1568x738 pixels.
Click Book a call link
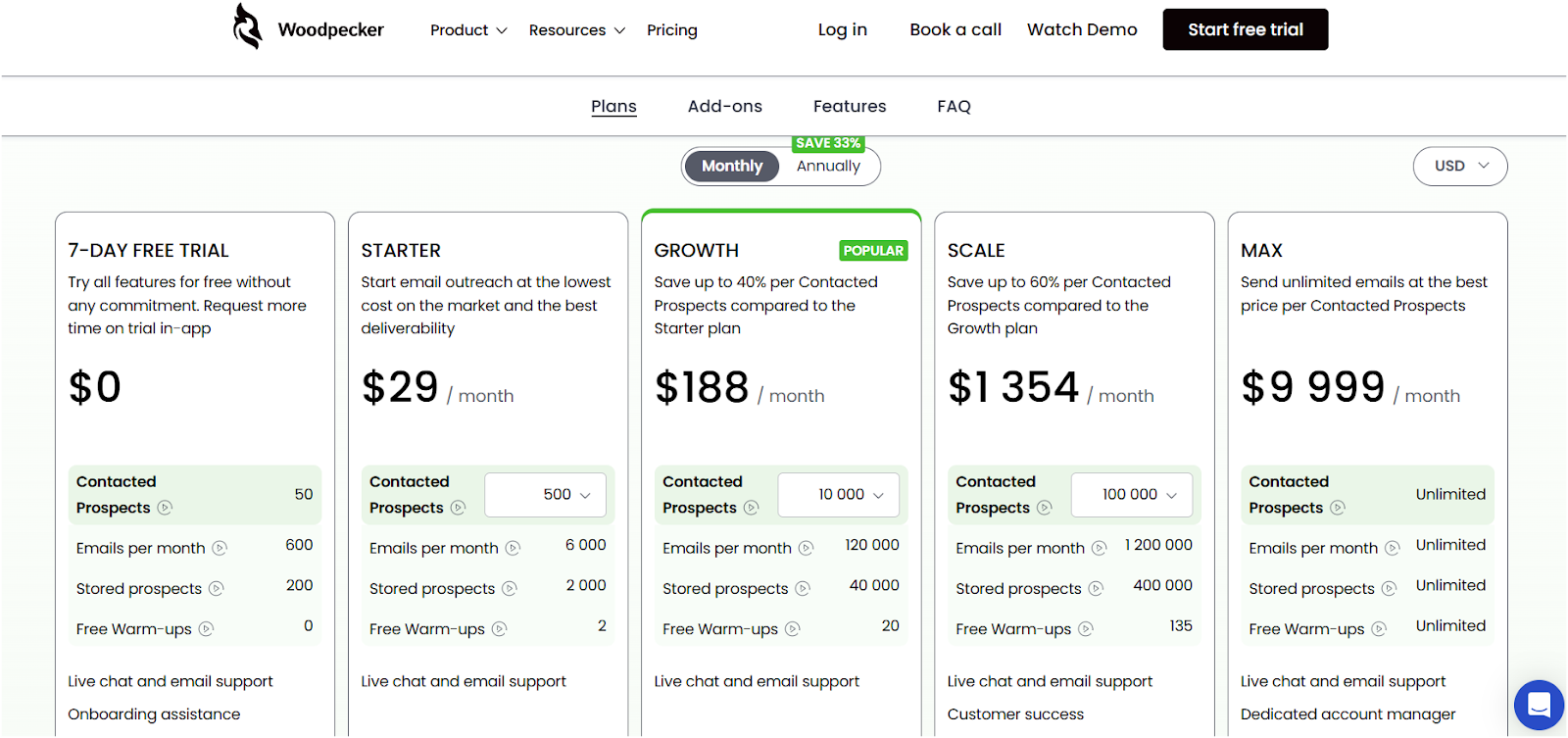click(x=955, y=29)
